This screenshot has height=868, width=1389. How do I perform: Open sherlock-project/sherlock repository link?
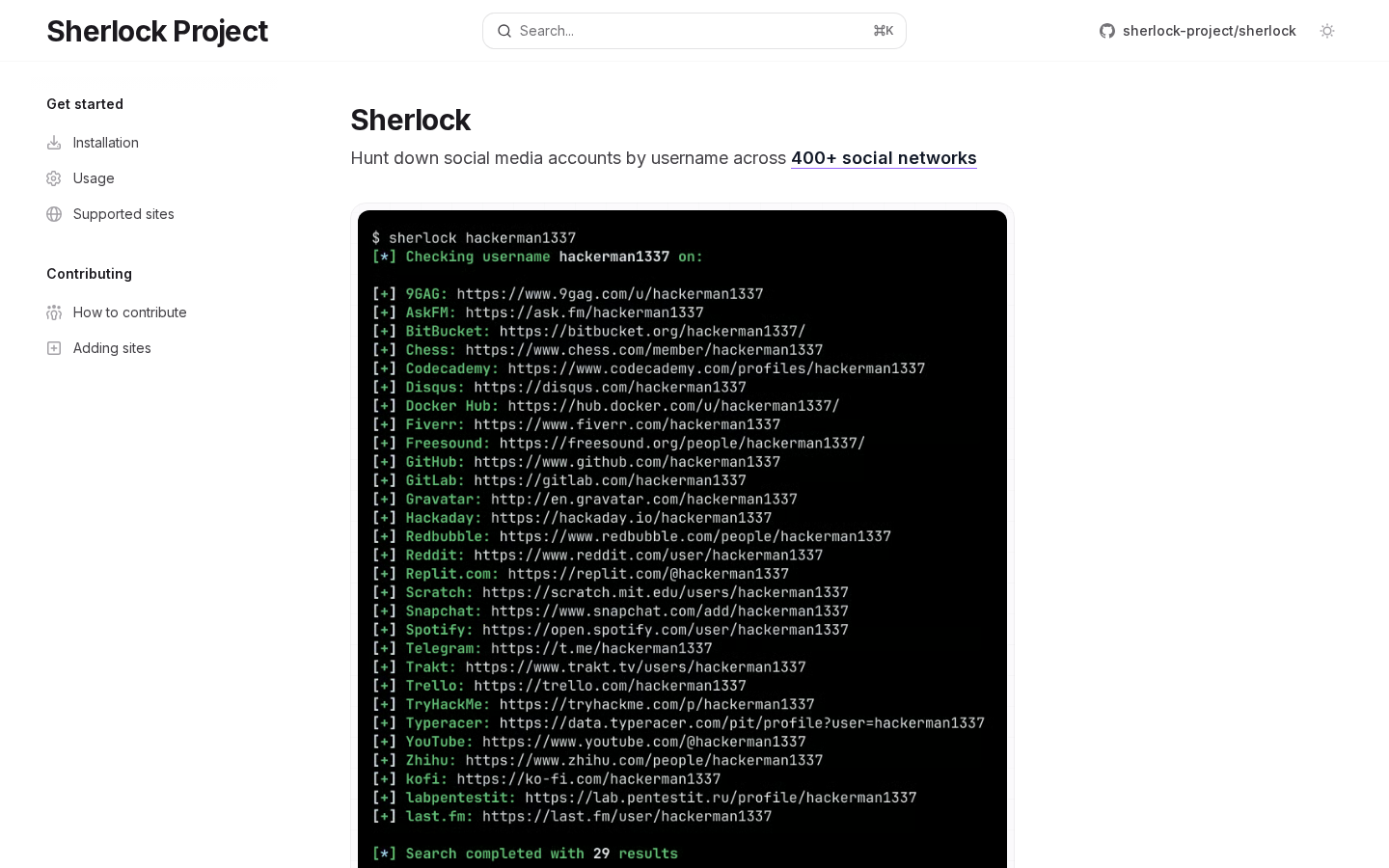(x=1198, y=31)
